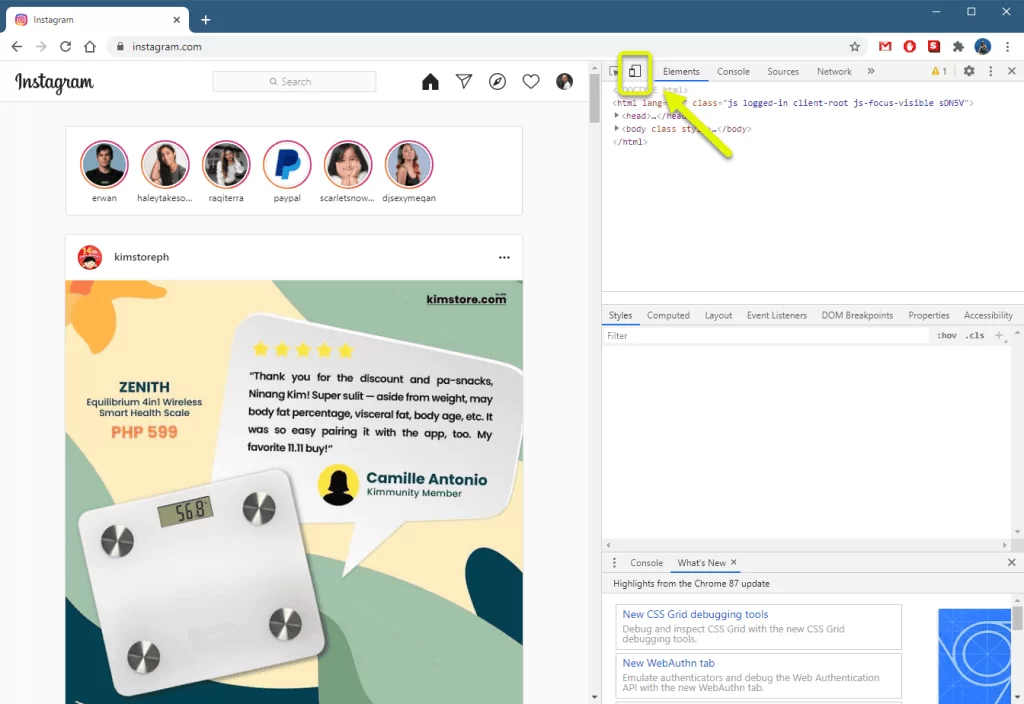Screen dimensions: 1024x704
Task: Close the DevTools panel
Action: (x=1012, y=71)
